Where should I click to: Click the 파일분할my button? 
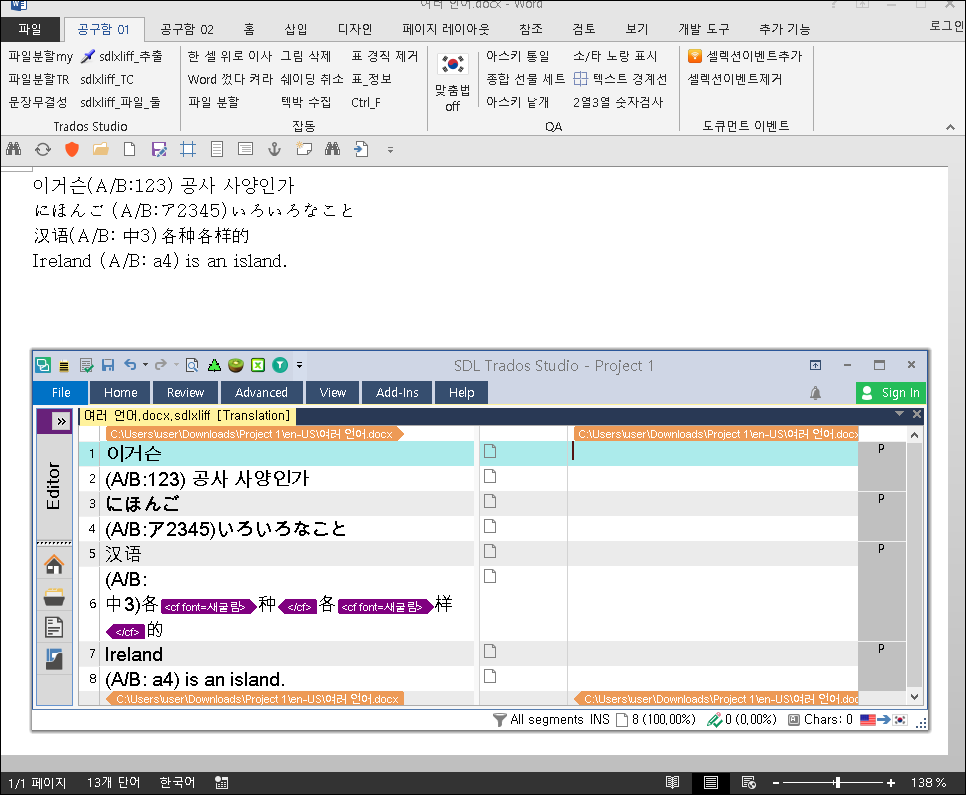[x=41, y=56]
